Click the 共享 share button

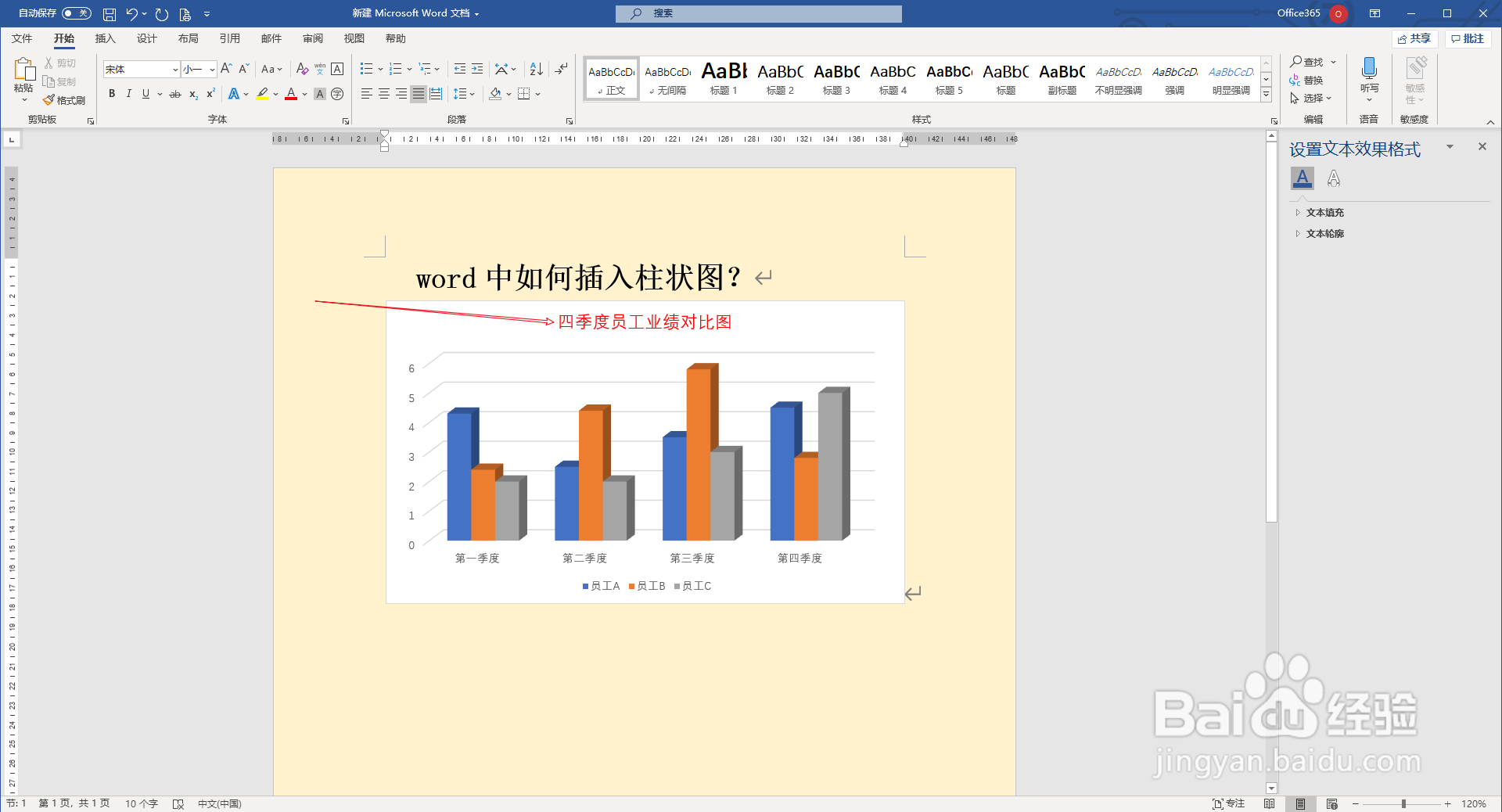pyautogui.click(x=1414, y=38)
